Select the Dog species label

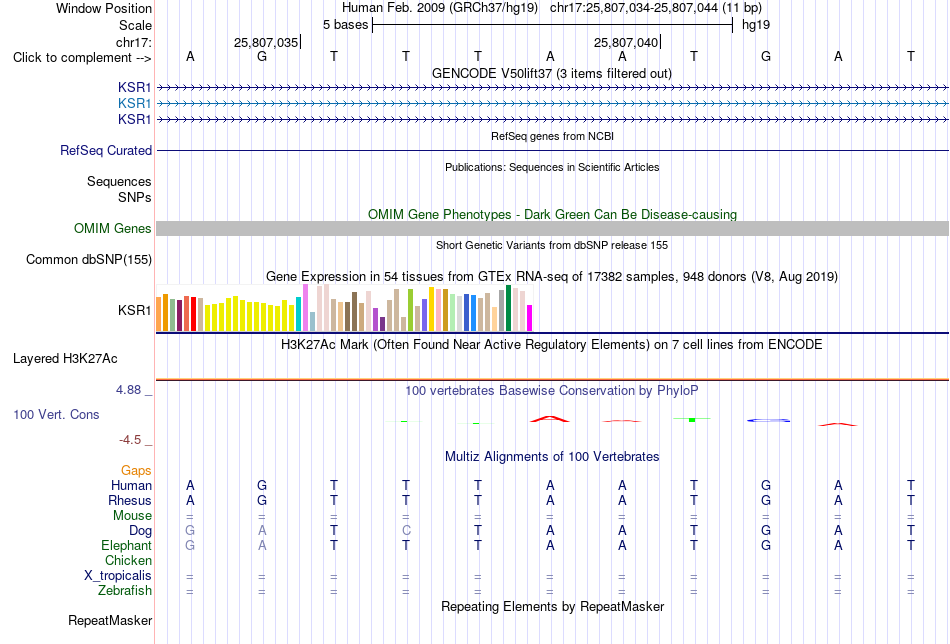140,531
